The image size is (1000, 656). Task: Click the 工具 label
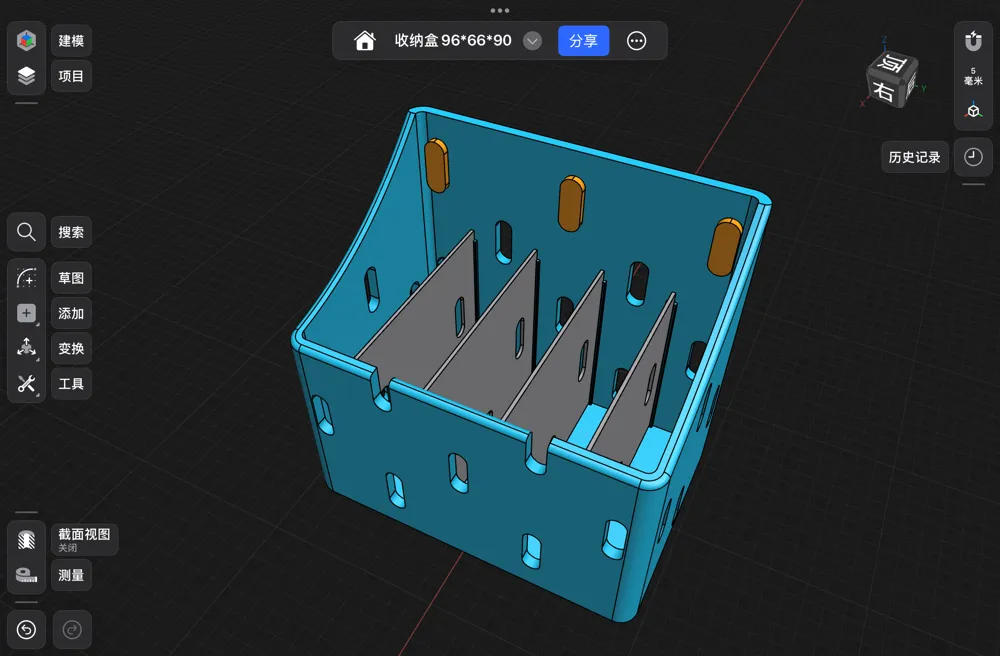pyautogui.click(x=71, y=384)
